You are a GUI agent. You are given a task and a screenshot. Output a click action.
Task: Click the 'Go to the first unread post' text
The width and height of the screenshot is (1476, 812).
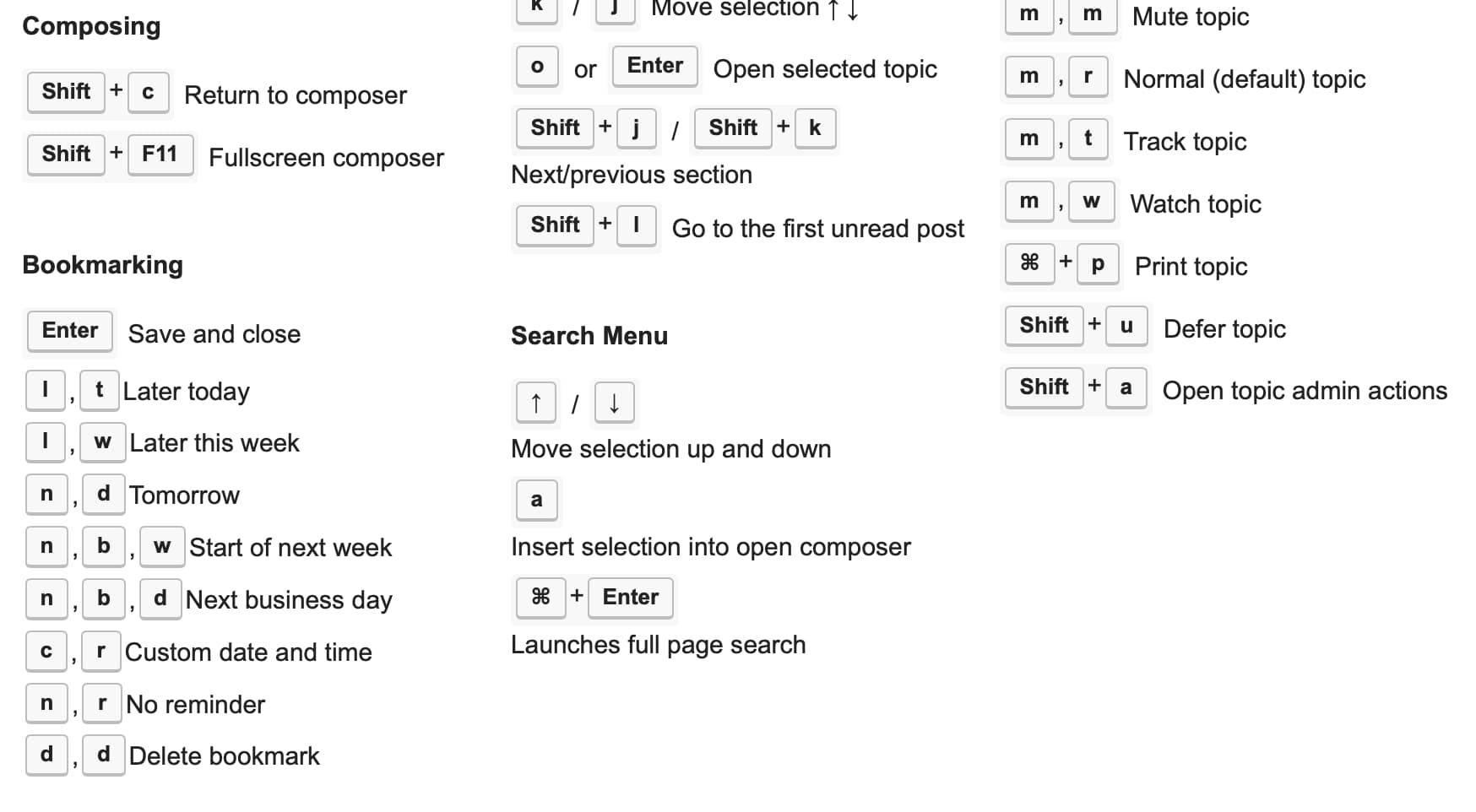(x=818, y=229)
